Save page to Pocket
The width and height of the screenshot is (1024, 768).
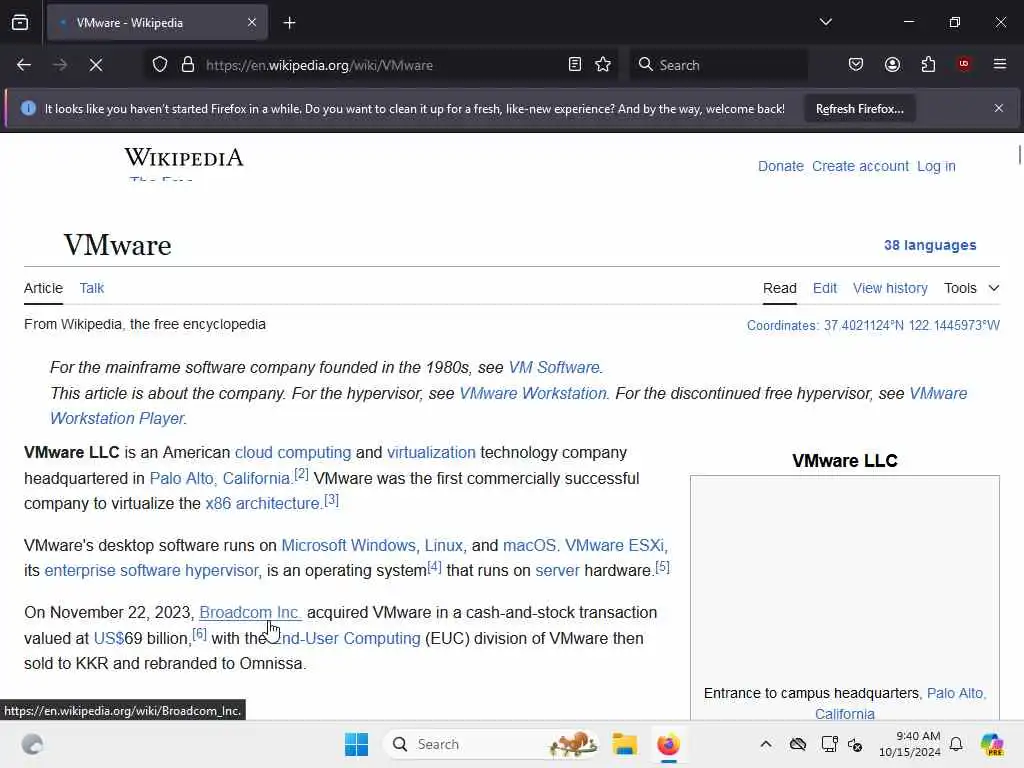click(x=856, y=65)
